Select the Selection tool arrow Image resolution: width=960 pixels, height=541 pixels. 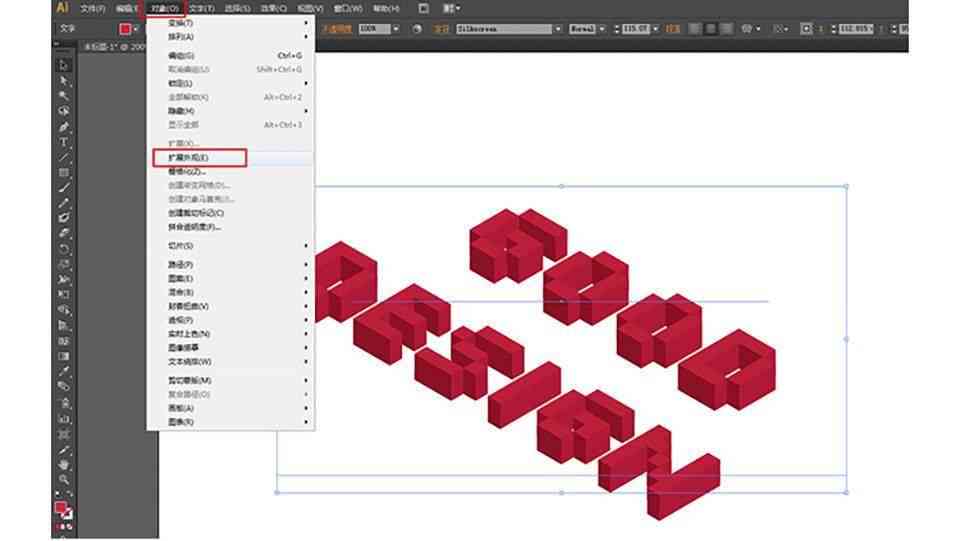[64, 65]
